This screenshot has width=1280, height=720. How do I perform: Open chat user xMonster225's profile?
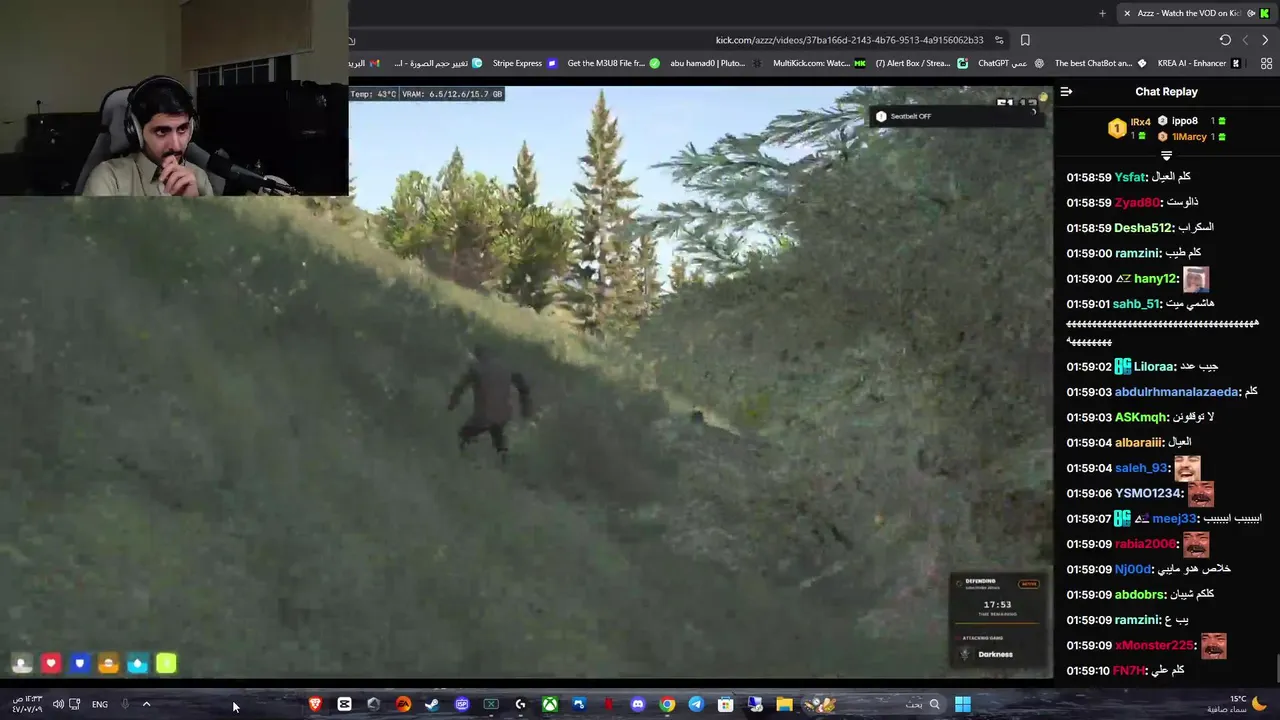1155,645
